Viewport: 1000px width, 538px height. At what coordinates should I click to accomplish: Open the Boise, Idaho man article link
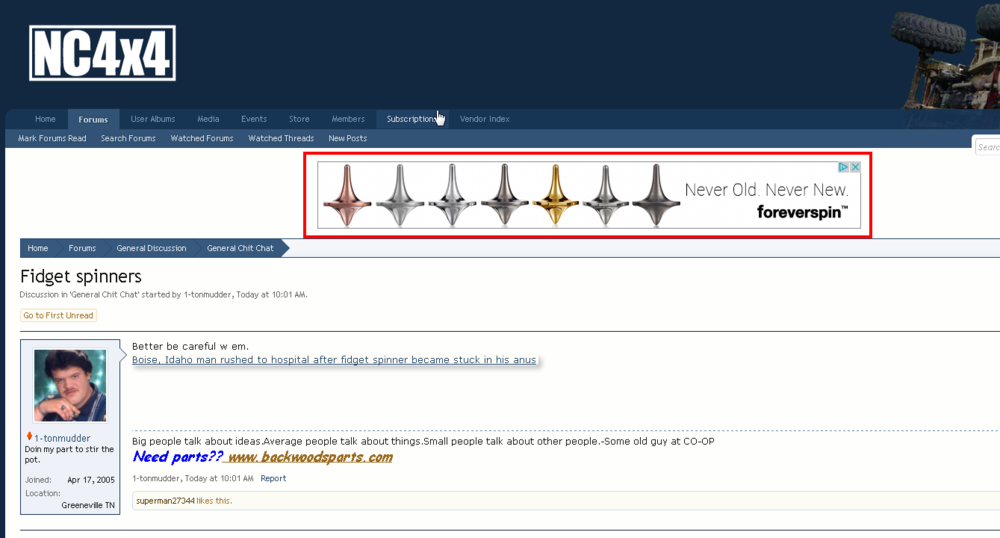334,360
